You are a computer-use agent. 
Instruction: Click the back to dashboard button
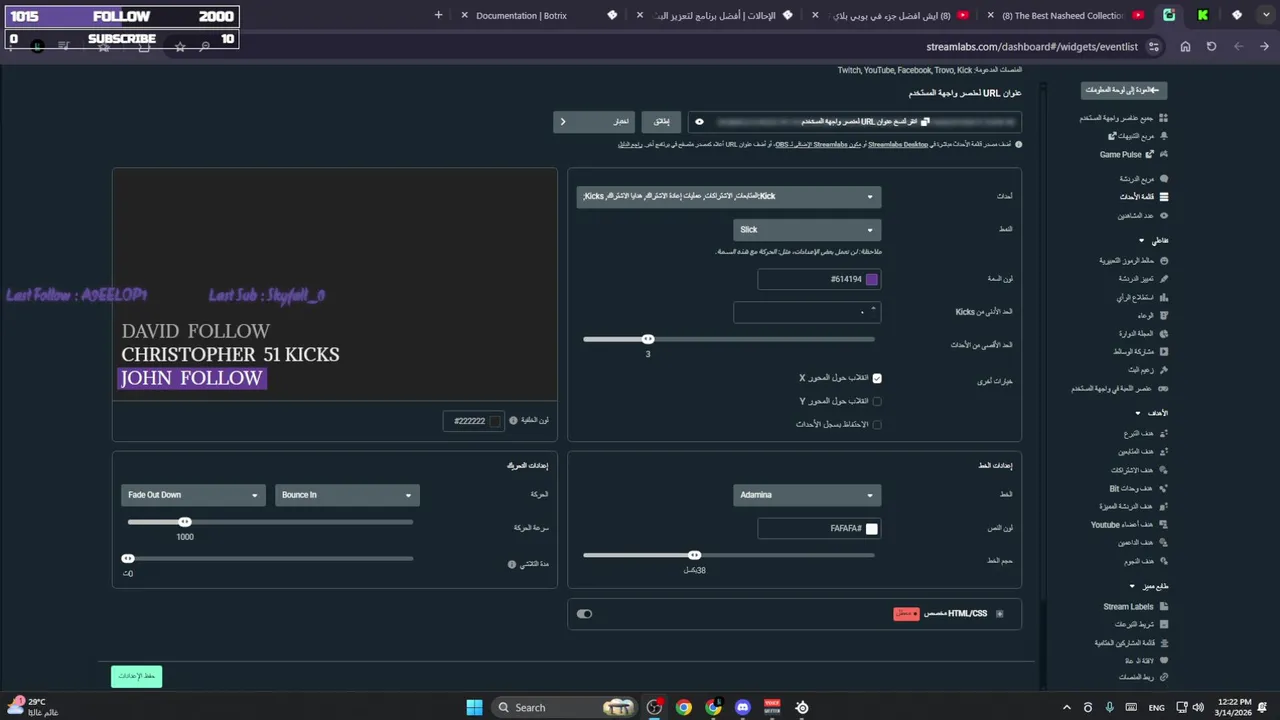point(1124,90)
